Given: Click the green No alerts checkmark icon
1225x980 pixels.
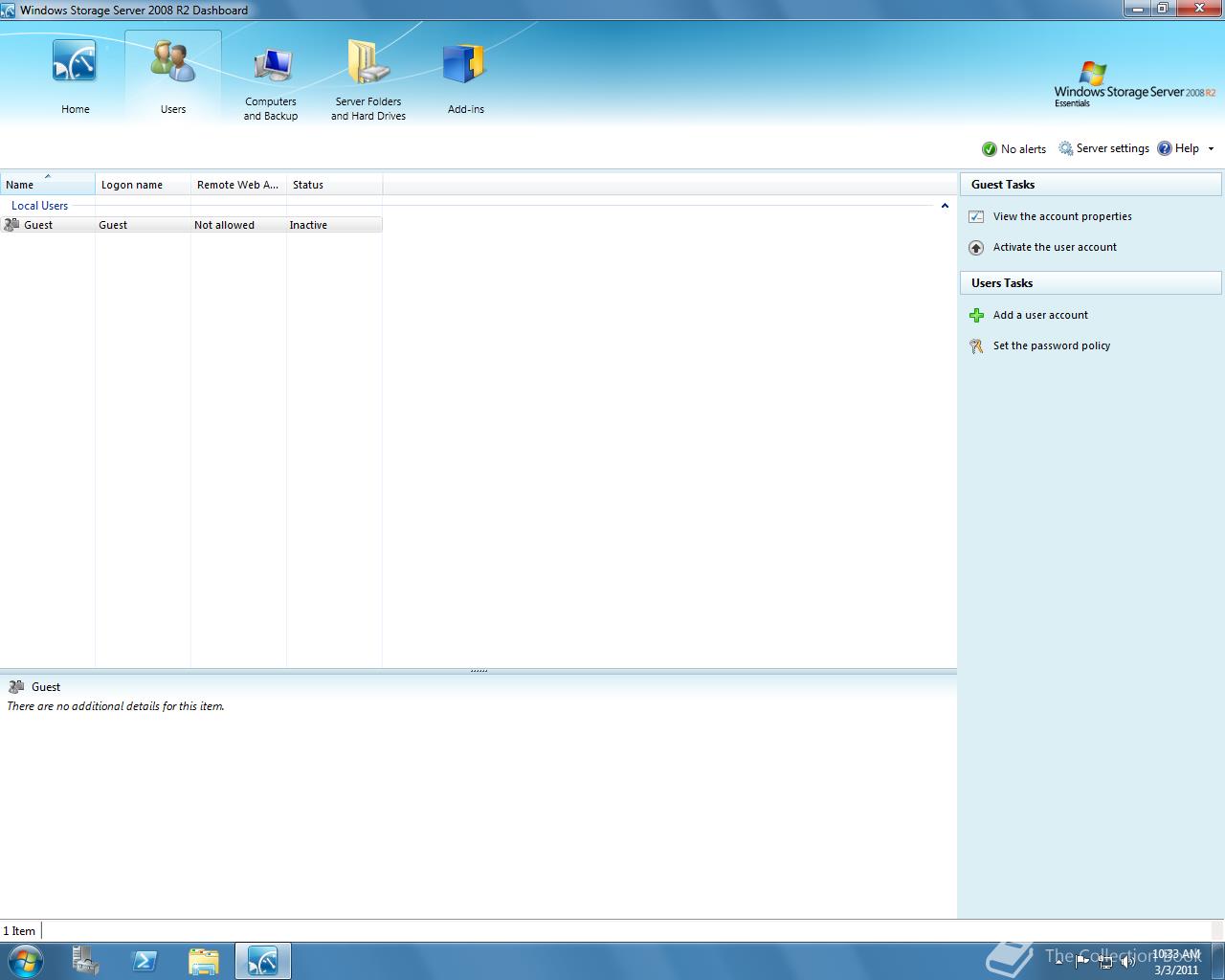Looking at the screenshot, I should click(x=990, y=149).
